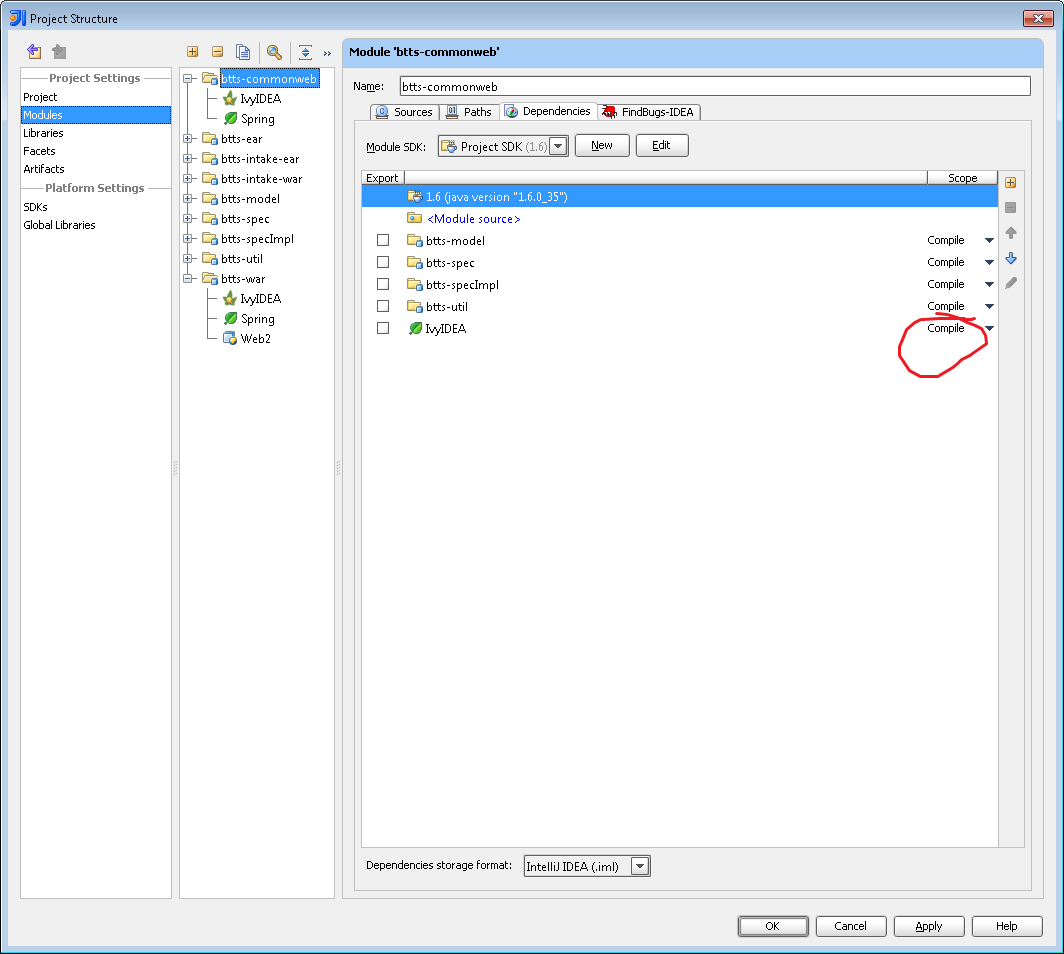Toggle export checkbox for IvyIDEA

[383, 328]
